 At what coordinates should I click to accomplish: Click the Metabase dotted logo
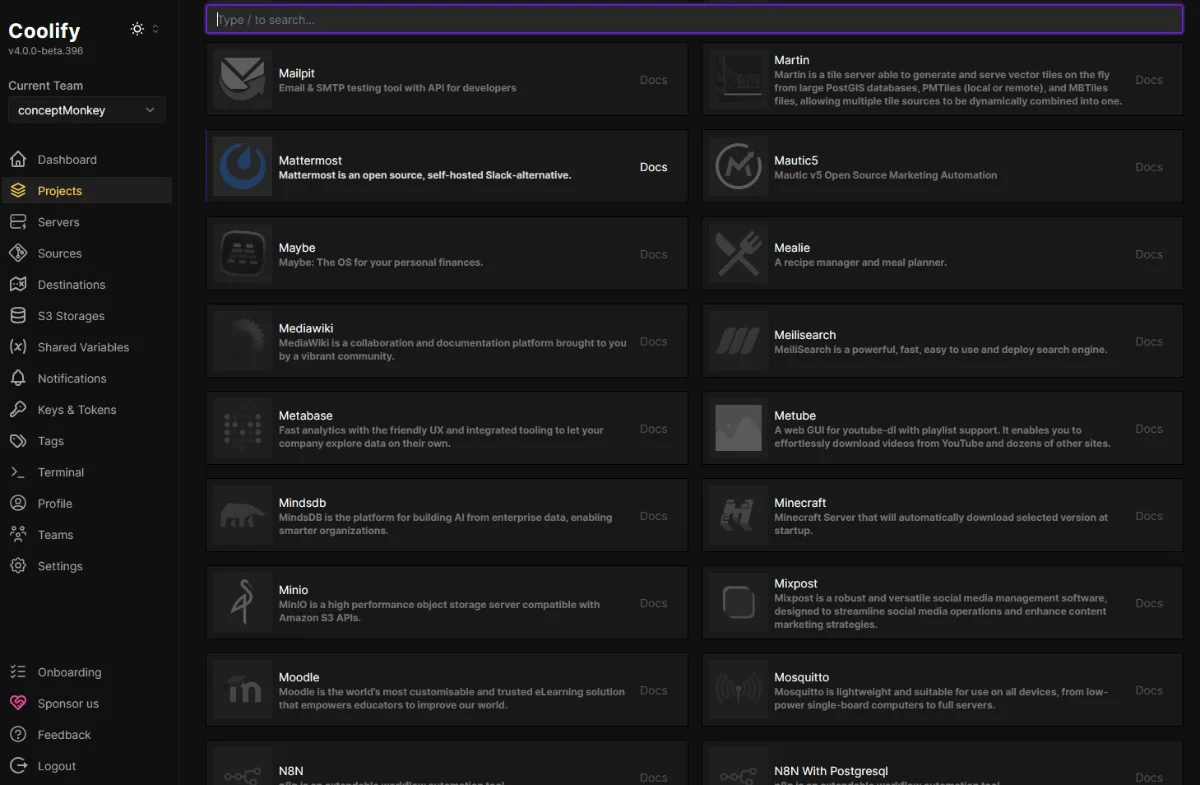(242, 428)
